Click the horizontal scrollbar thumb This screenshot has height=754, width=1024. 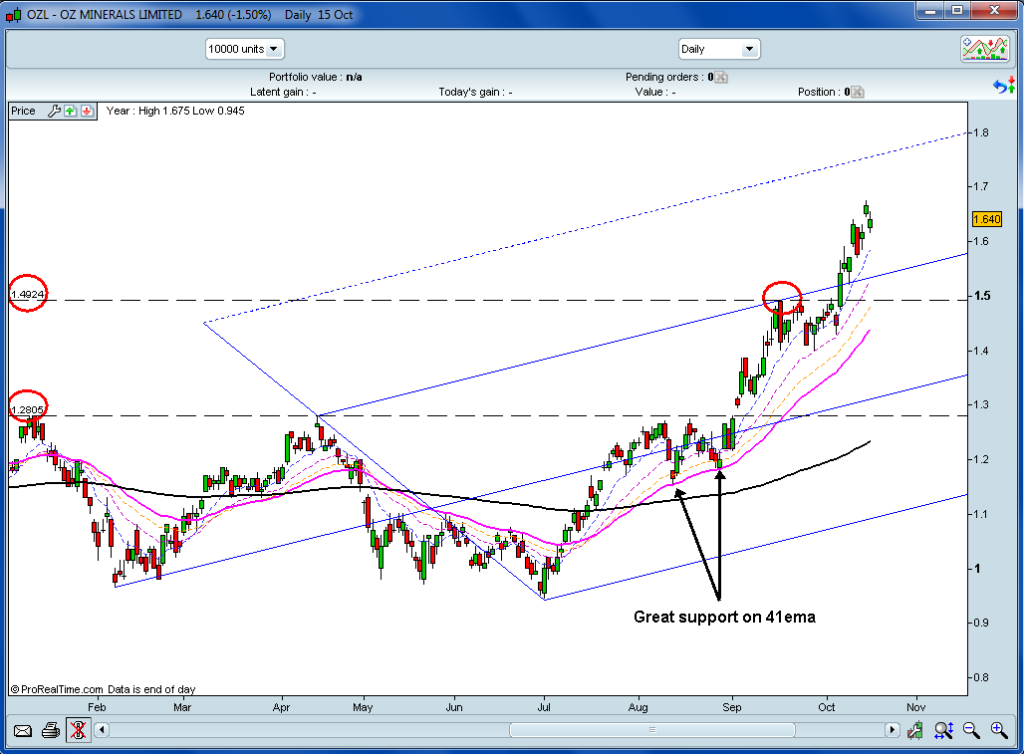point(652,730)
